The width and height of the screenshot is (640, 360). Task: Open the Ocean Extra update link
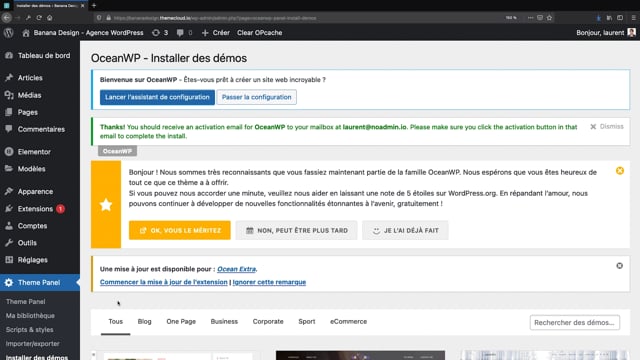(236, 269)
